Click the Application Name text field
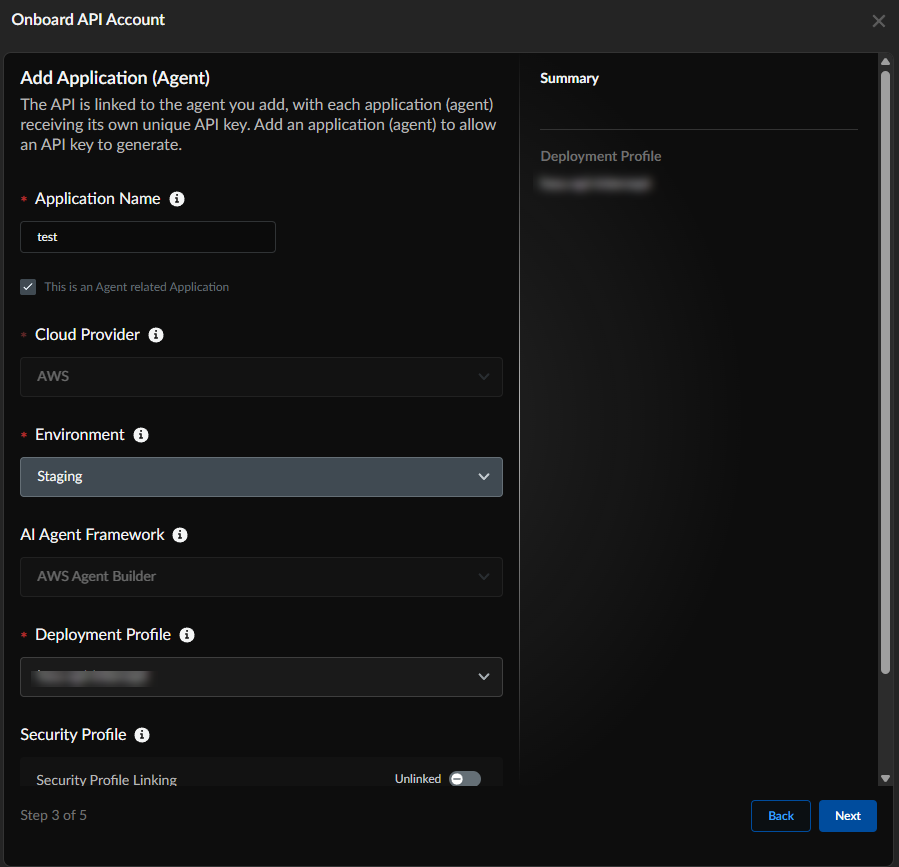899x867 pixels. (x=148, y=237)
